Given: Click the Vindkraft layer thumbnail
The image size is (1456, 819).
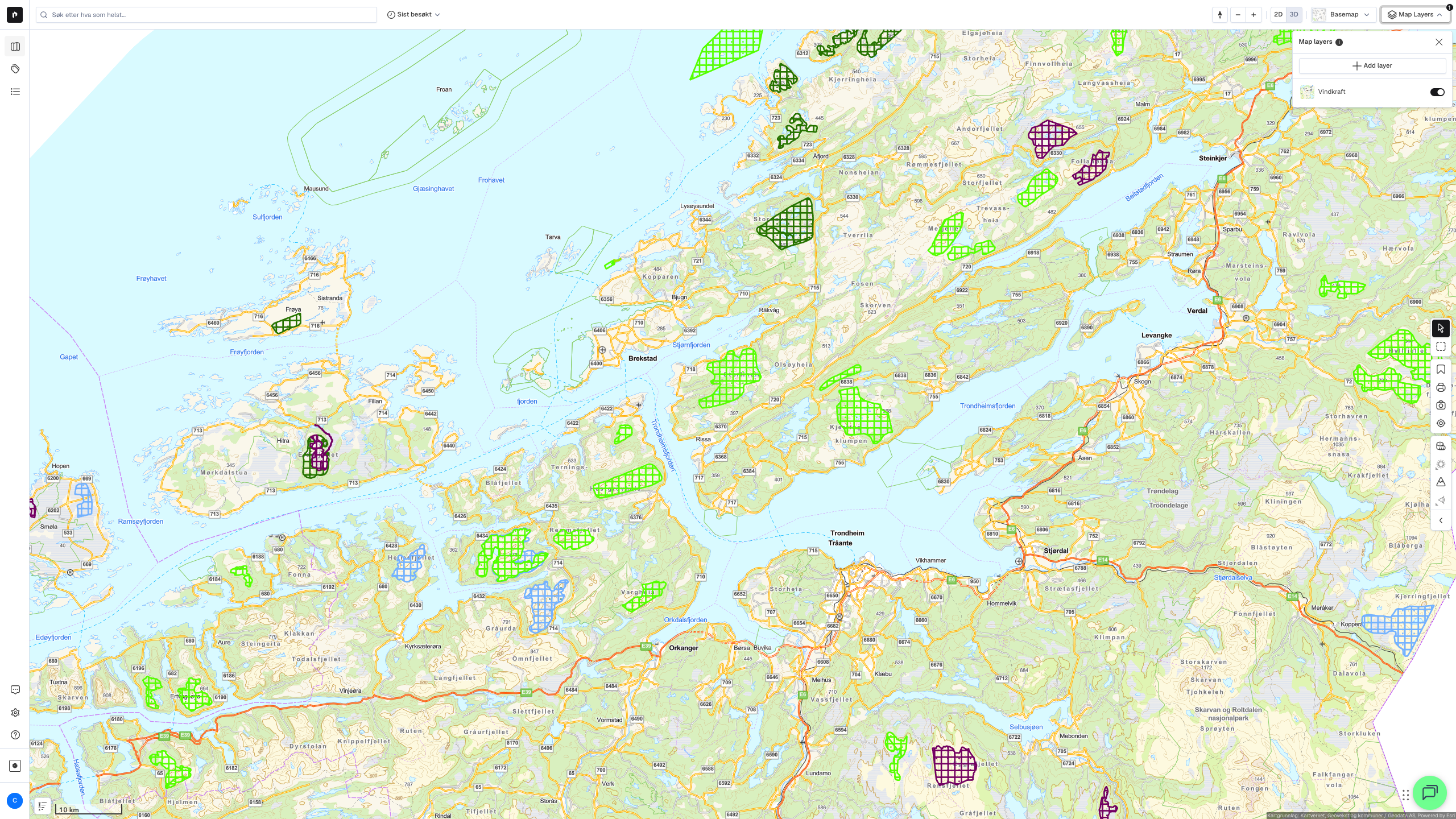Looking at the screenshot, I should coord(1307,92).
